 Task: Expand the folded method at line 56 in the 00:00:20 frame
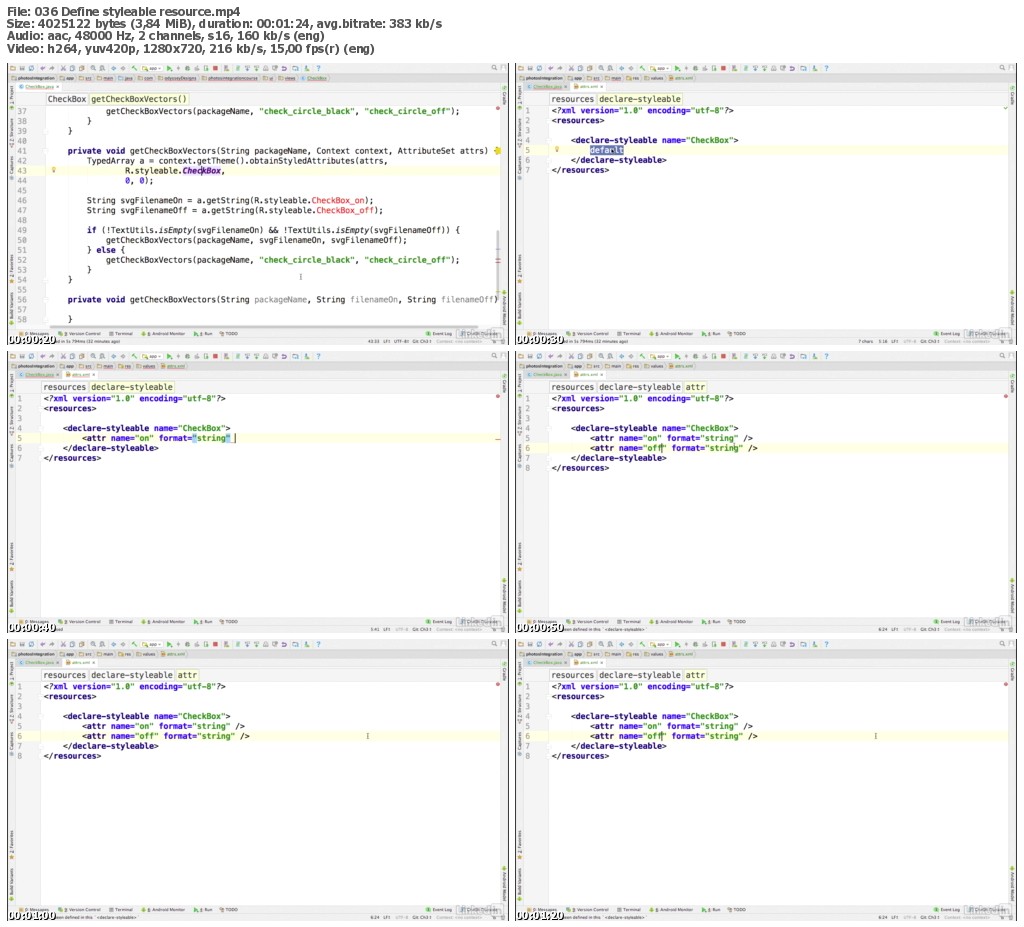(46, 300)
